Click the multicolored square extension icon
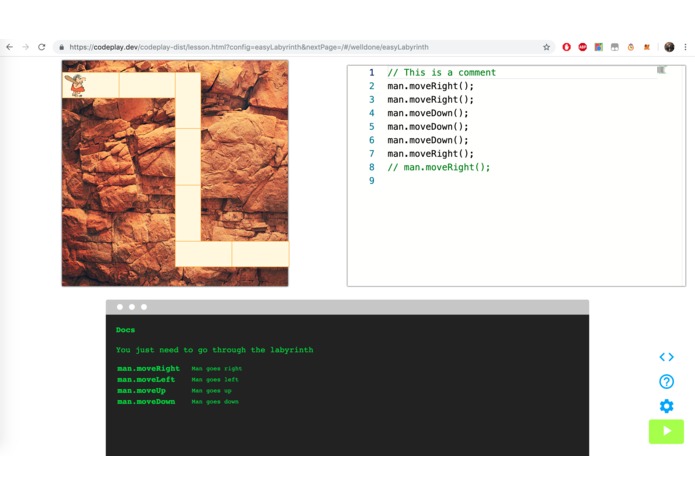The height and width of the screenshot is (494, 695). coord(598,47)
